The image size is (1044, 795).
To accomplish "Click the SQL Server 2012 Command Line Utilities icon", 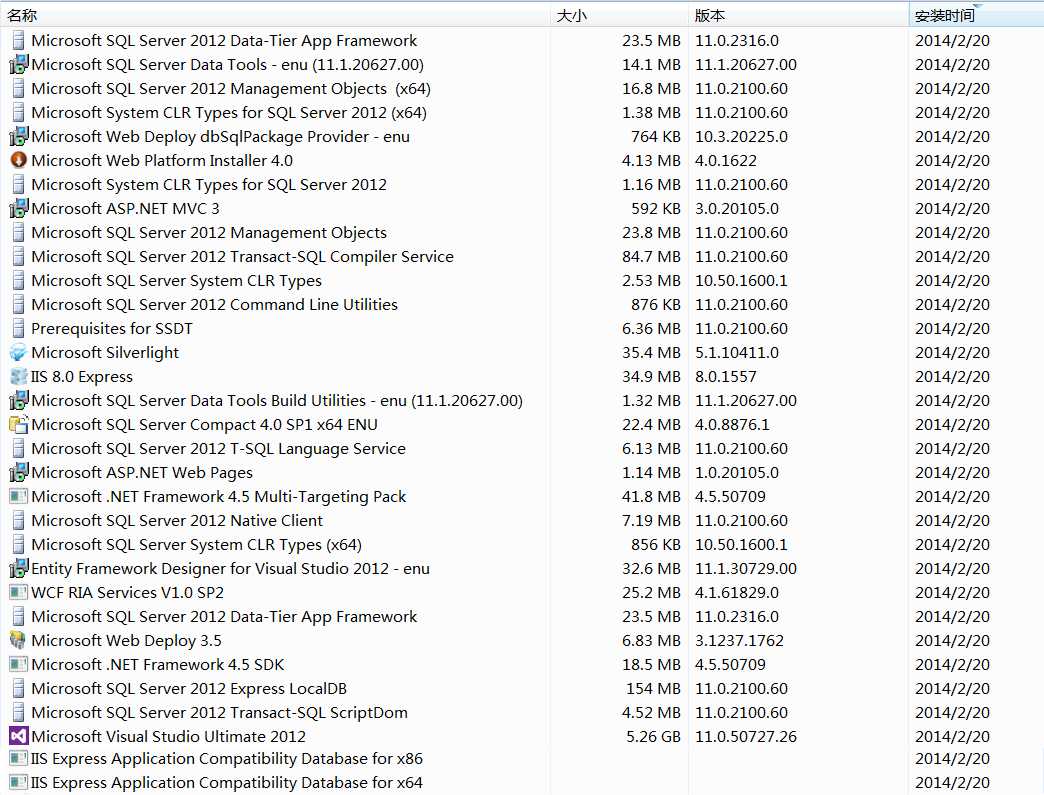I will pos(19,304).
